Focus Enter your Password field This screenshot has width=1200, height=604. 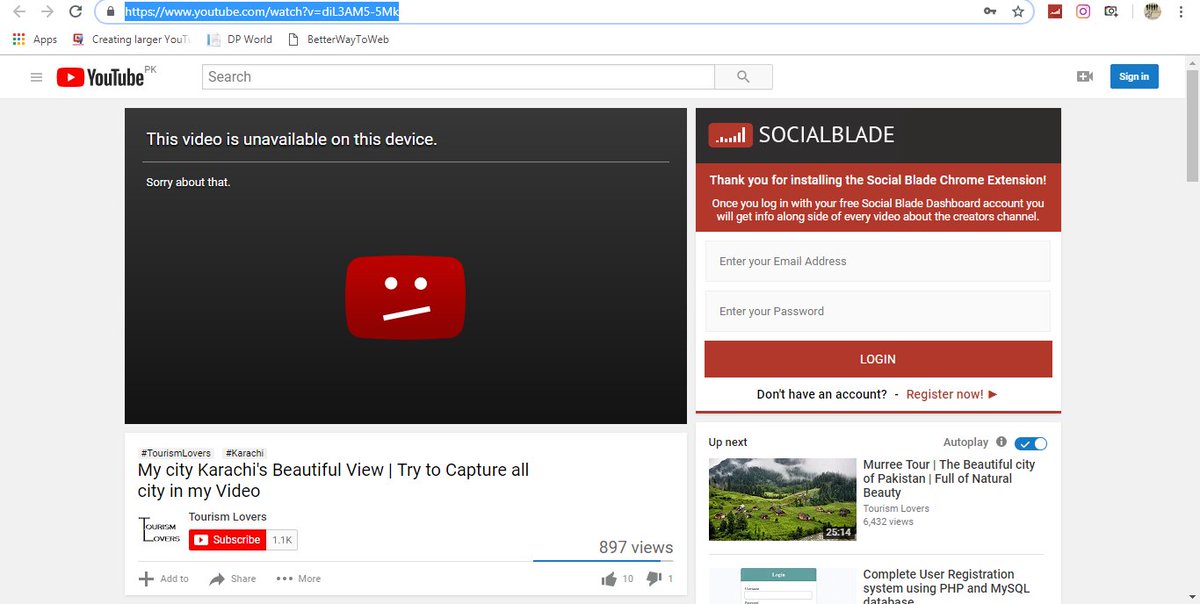click(x=878, y=311)
